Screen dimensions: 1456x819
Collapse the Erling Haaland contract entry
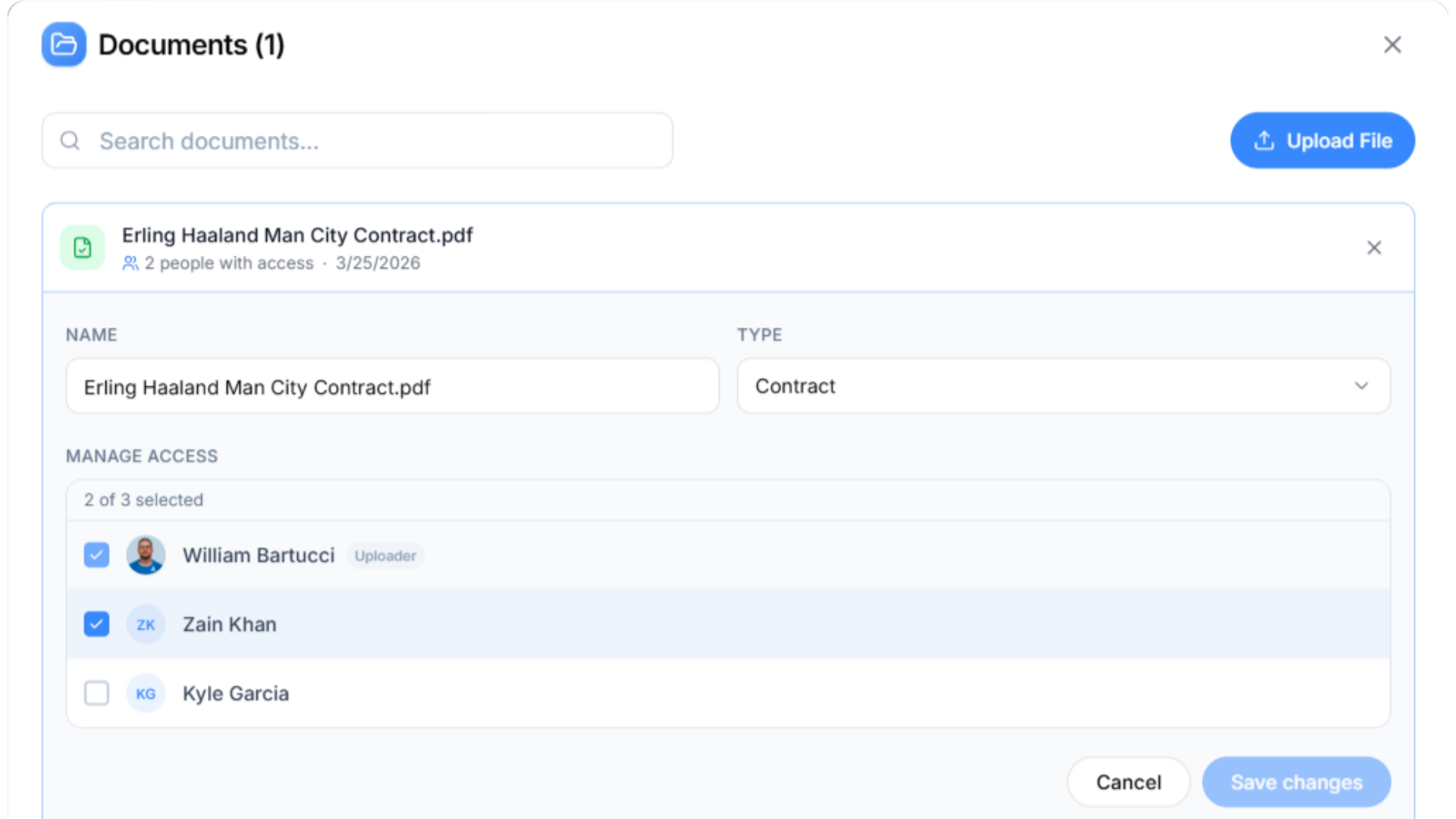(1374, 247)
